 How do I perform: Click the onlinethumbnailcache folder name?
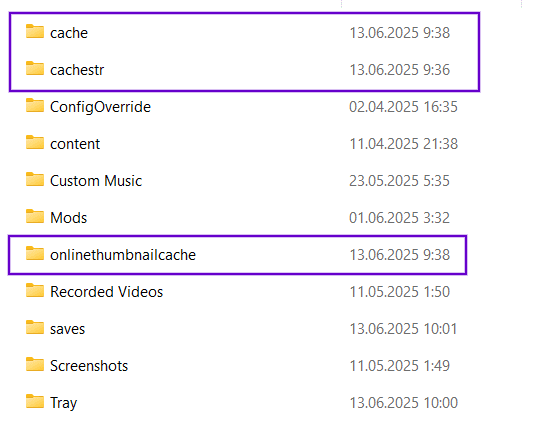123,255
